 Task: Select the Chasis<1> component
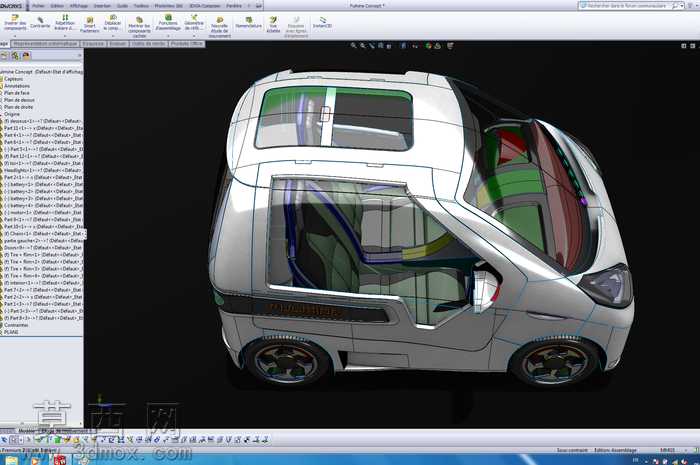[43, 233]
